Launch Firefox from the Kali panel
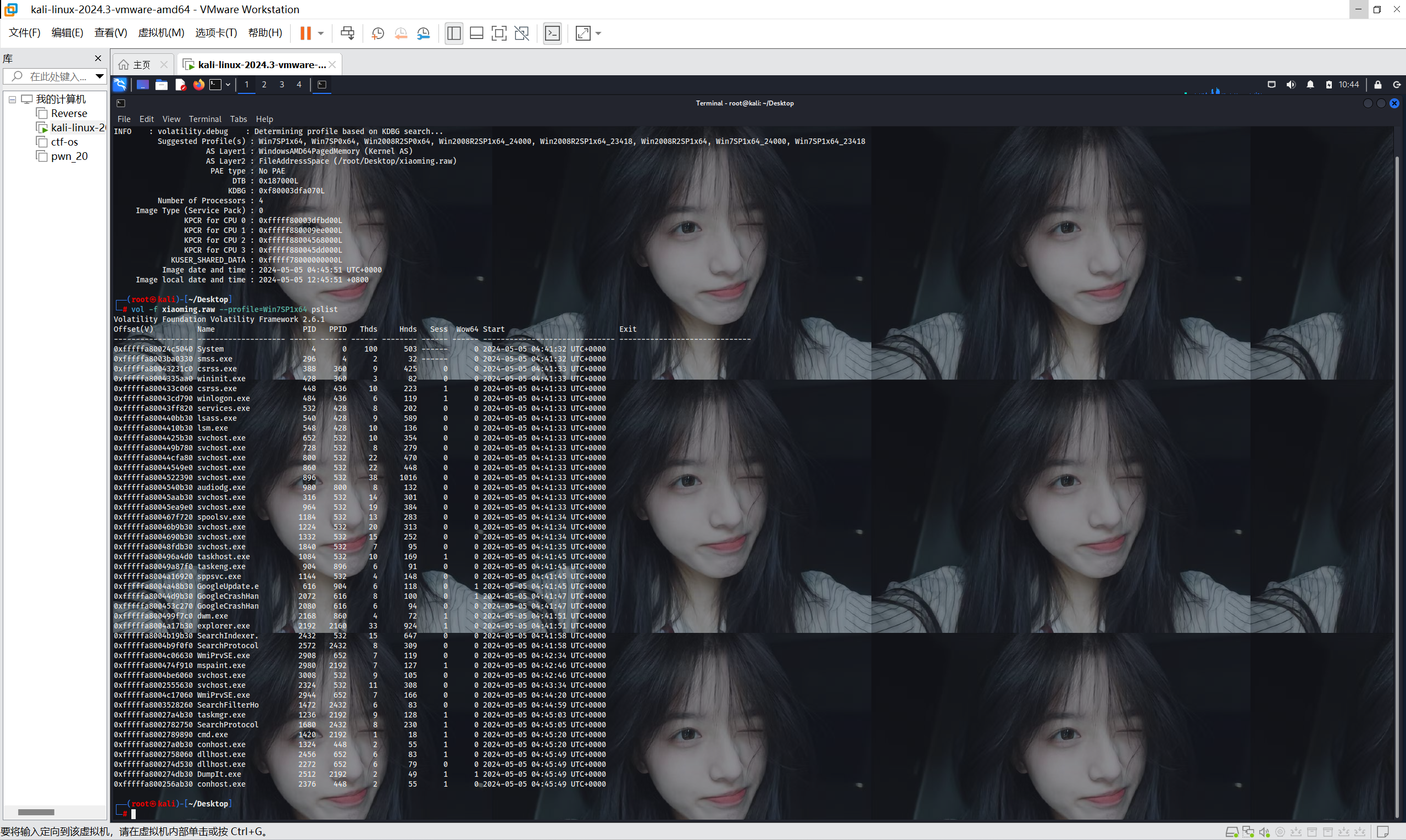Screen dimensions: 1406x840 pyautogui.click(x=199, y=85)
